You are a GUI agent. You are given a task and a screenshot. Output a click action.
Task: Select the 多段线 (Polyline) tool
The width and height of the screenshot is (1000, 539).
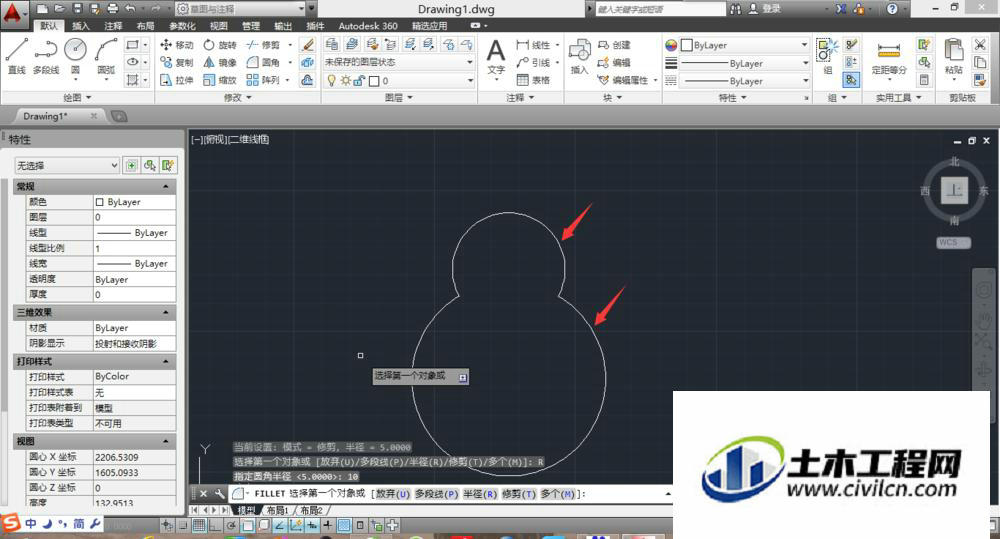pos(46,56)
